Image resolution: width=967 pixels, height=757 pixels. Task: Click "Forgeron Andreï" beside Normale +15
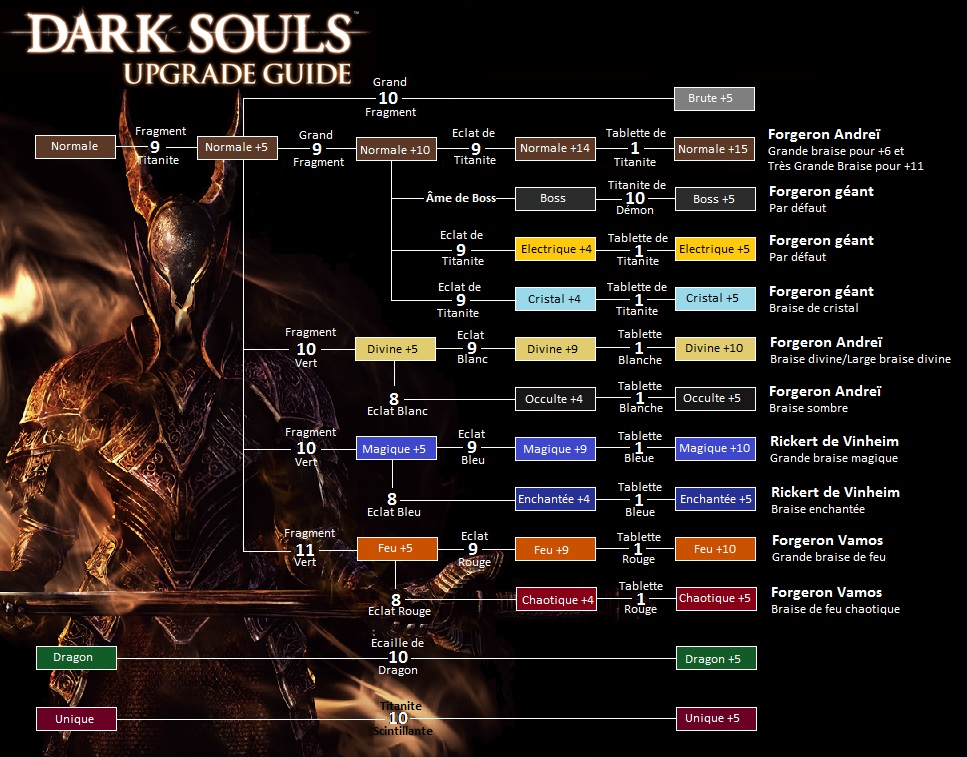click(824, 134)
